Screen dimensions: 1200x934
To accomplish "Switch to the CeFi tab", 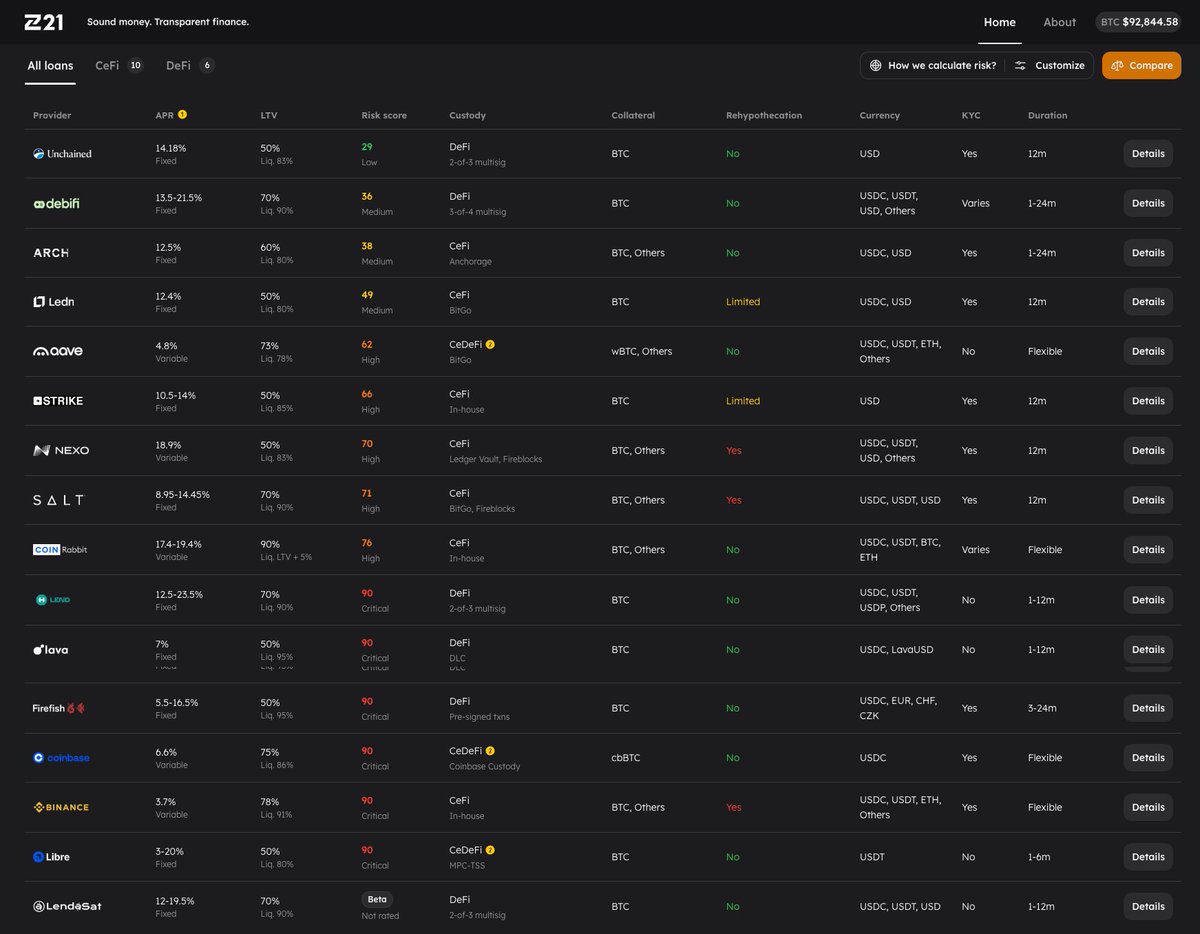I will click(x=119, y=65).
